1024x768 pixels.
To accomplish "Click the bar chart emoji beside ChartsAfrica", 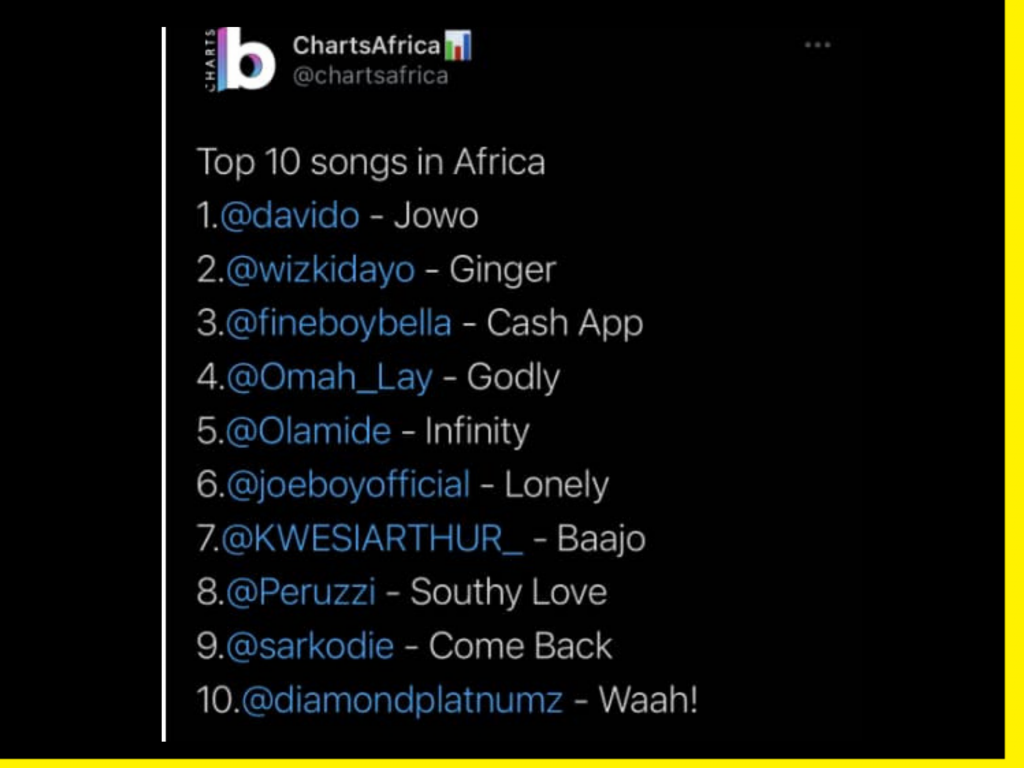I will click(458, 46).
